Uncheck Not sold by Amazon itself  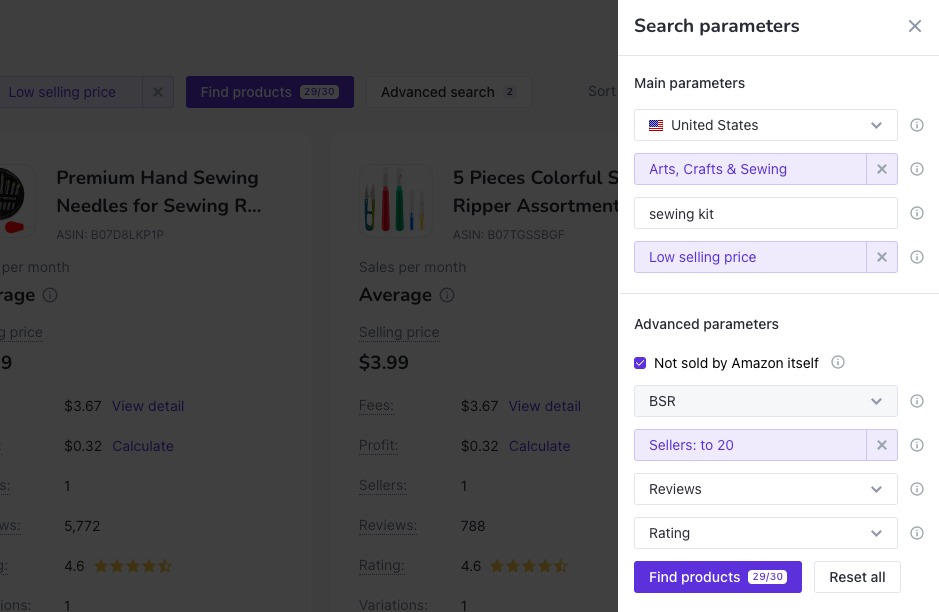point(640,363)
